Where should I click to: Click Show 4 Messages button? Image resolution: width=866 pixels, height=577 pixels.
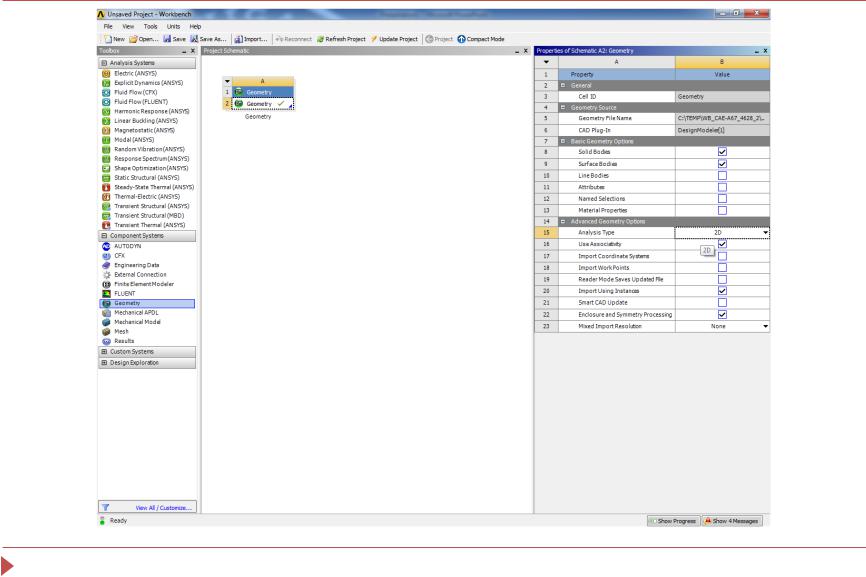pyautogui.click(x=732, y=521)
